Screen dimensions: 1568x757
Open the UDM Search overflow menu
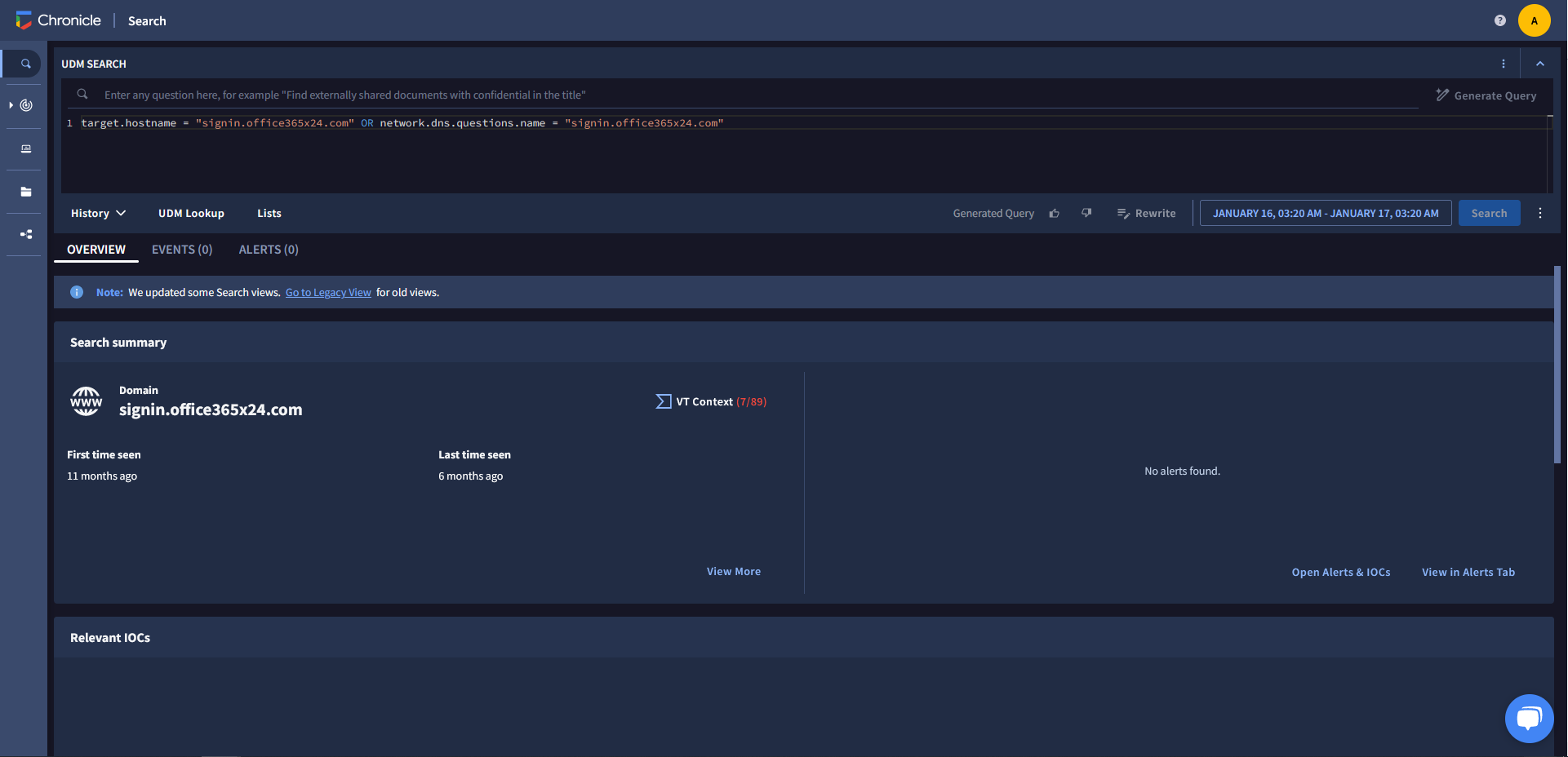tap(1504, 63)
